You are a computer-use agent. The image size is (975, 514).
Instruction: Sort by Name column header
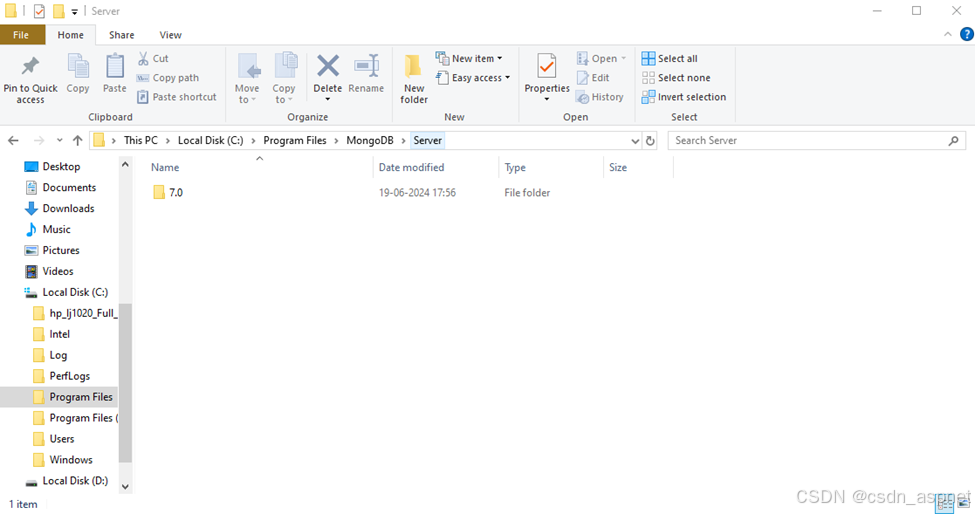(165, 167)
